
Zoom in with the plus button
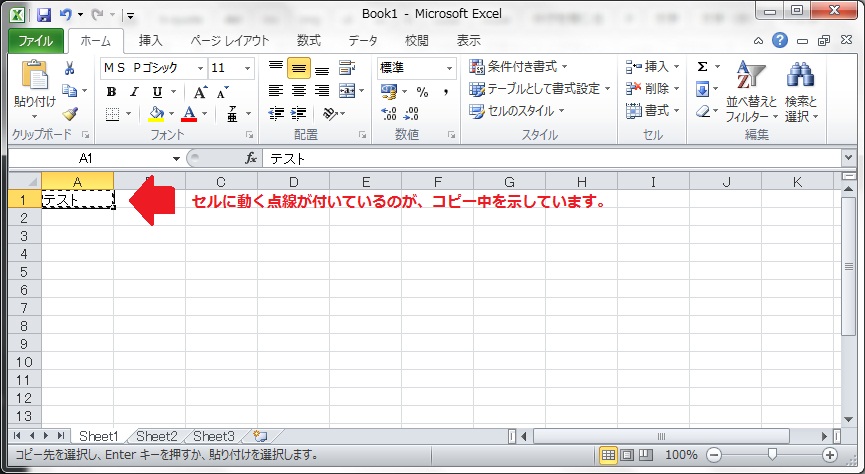(830, 455)
